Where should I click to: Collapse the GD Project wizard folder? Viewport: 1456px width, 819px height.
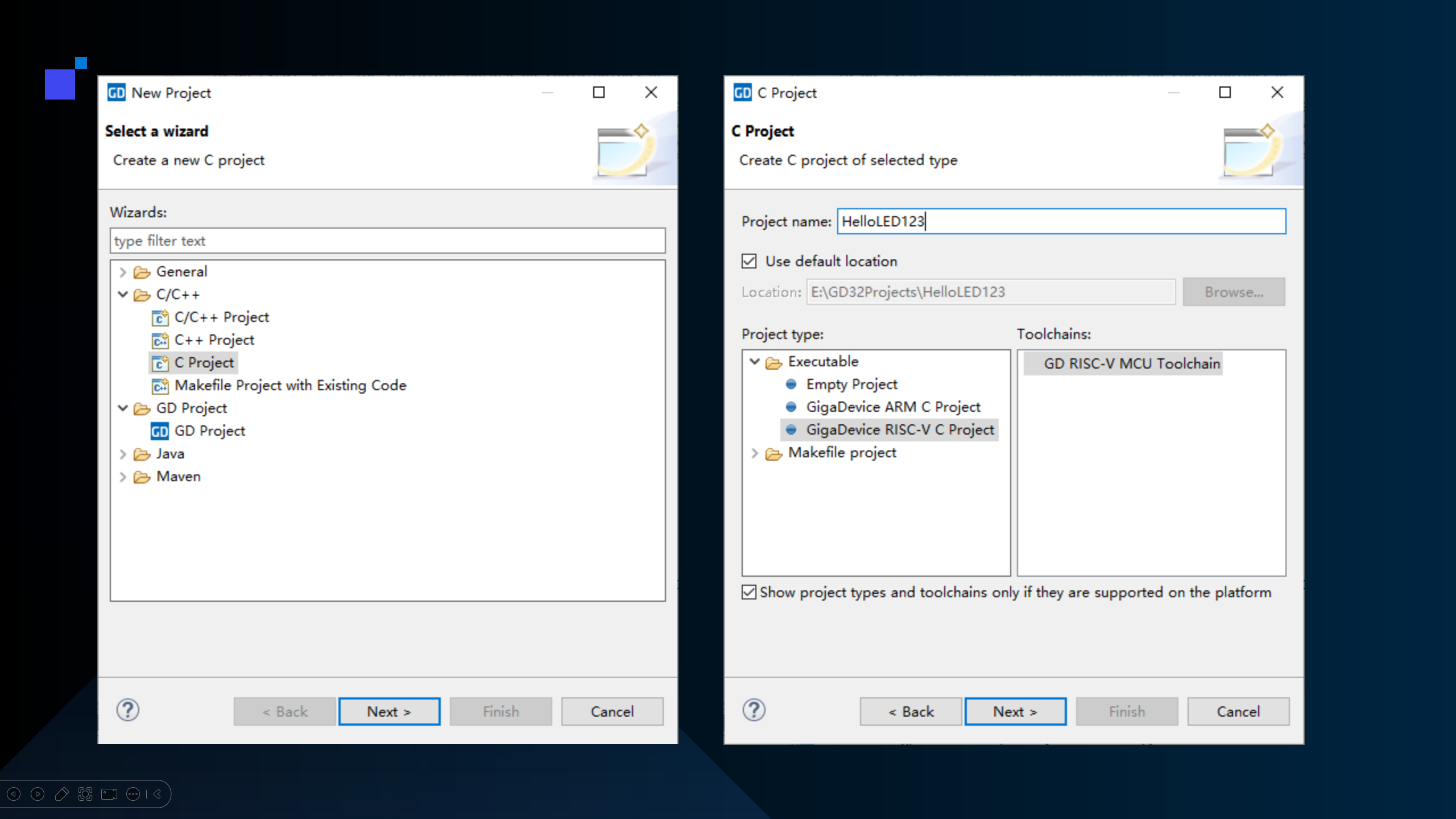point(122,408)
